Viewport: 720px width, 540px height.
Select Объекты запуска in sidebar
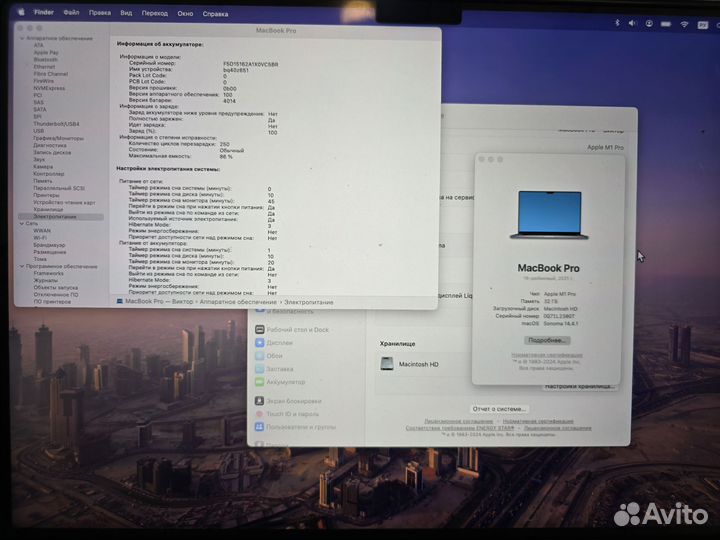pyautogui.click(x=56, y=287)
